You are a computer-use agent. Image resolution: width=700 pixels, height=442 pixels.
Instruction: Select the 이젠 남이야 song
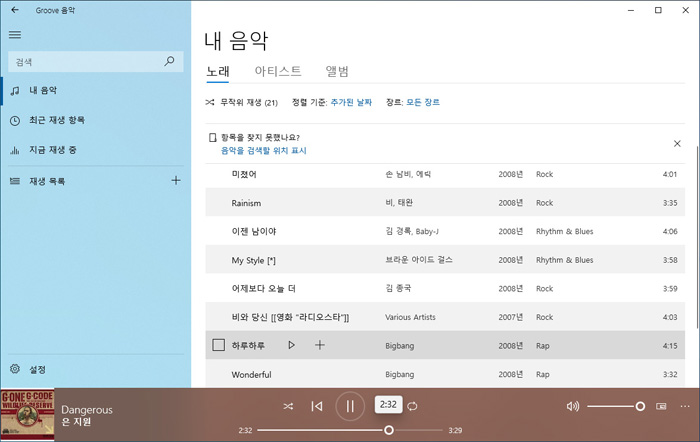[445, 231]
